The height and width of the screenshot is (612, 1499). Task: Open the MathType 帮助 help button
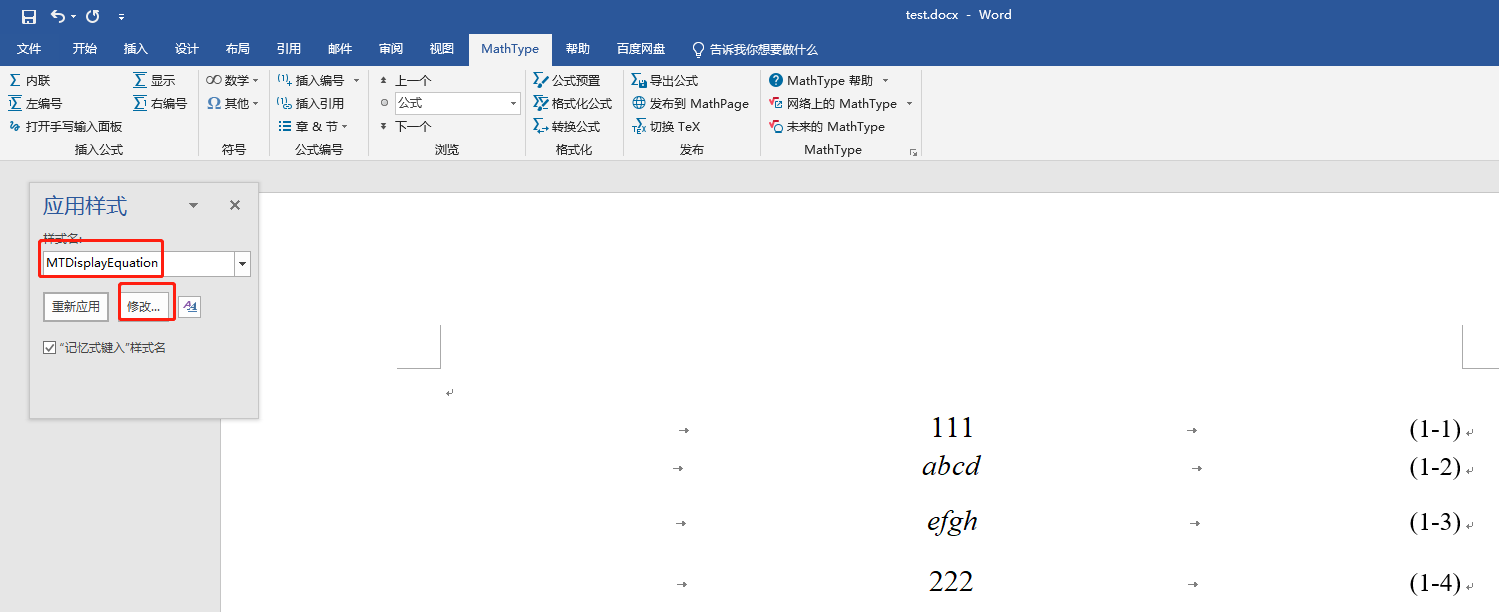coord(821,80)
